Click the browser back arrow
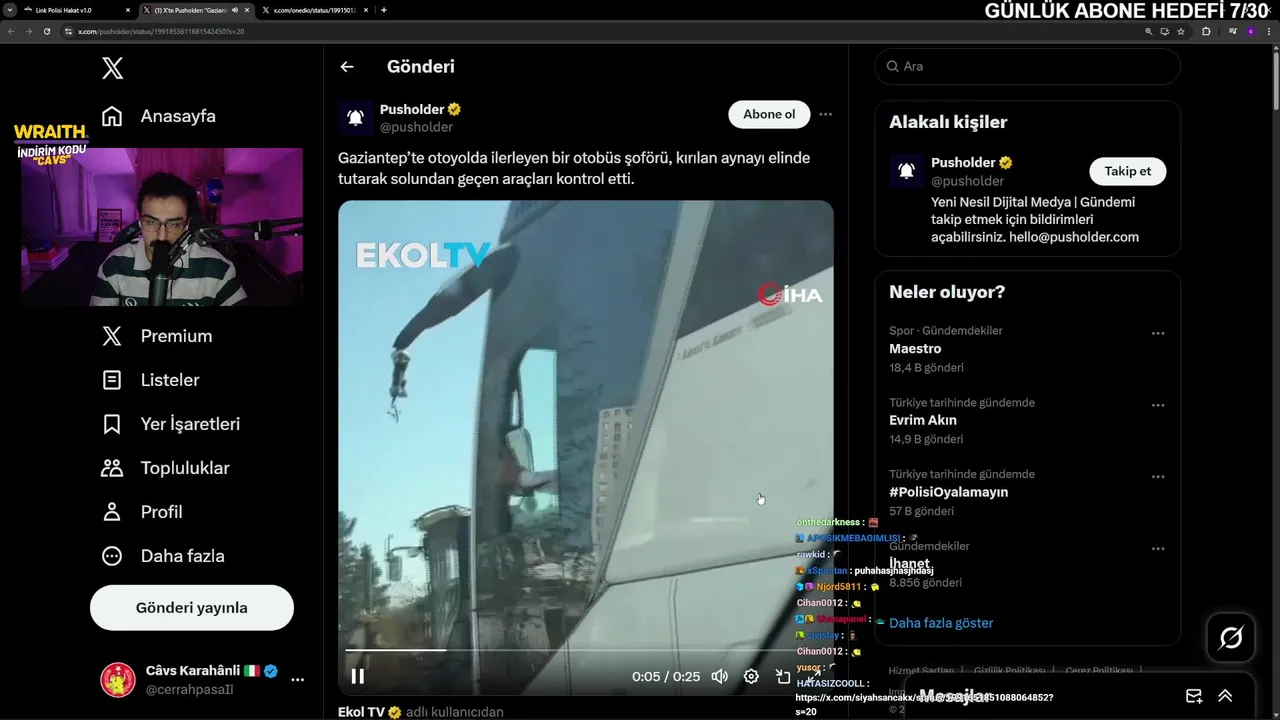 point(11,31)
